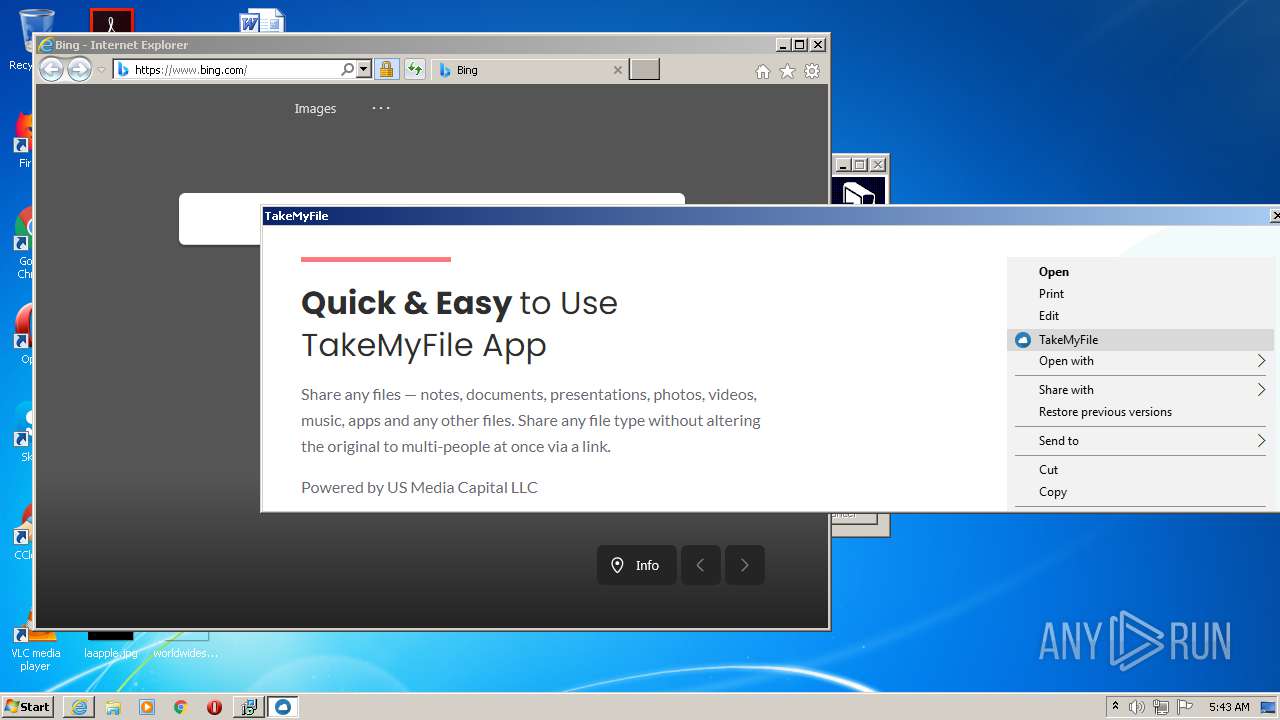Image resolution: width=1280 pixels, height=720 pixels.
Task: Open Windows Explorer folder from taskbar
Action: click(113, 707)
